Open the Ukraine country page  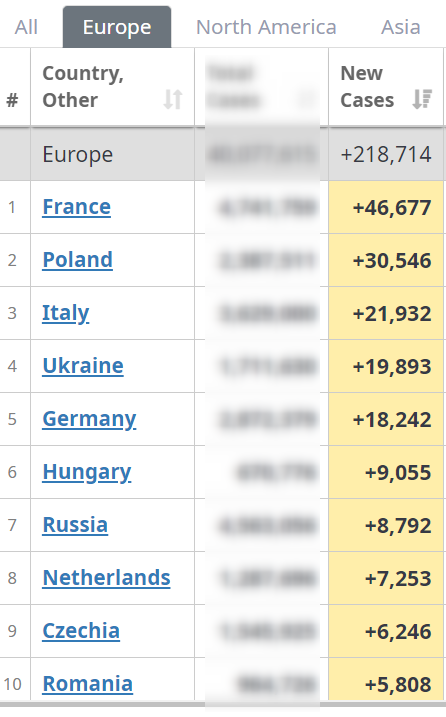tap(83, 366)
